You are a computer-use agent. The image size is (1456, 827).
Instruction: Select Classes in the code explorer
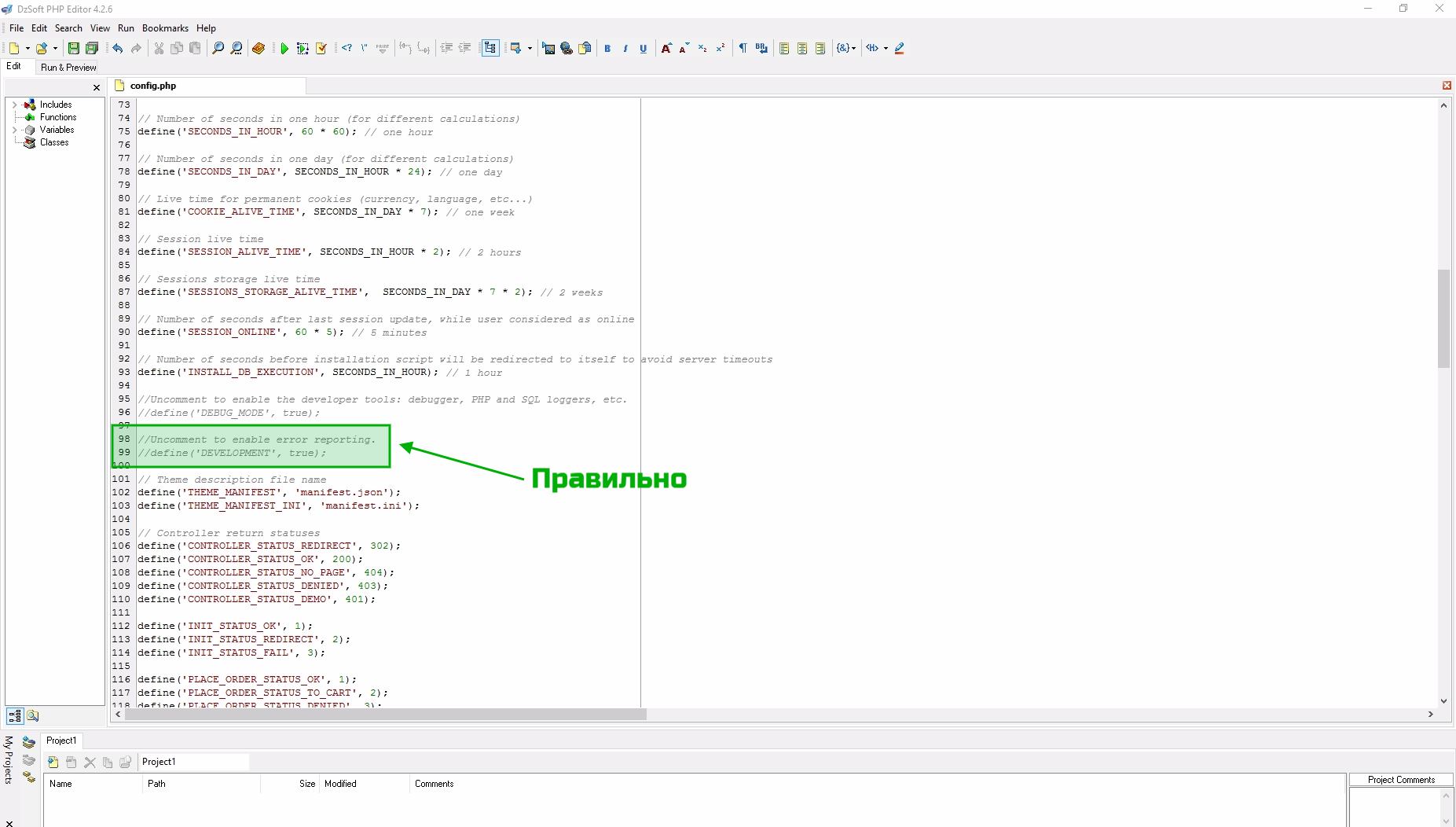[54, 142]
